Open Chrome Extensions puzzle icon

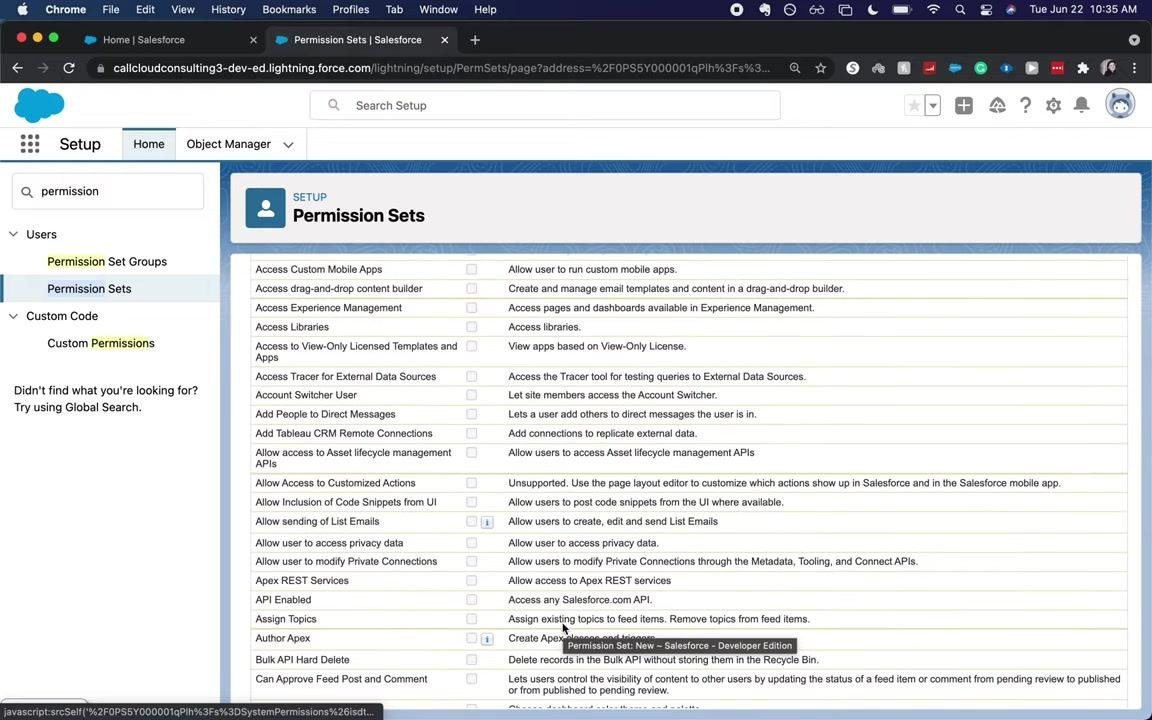1082,68
